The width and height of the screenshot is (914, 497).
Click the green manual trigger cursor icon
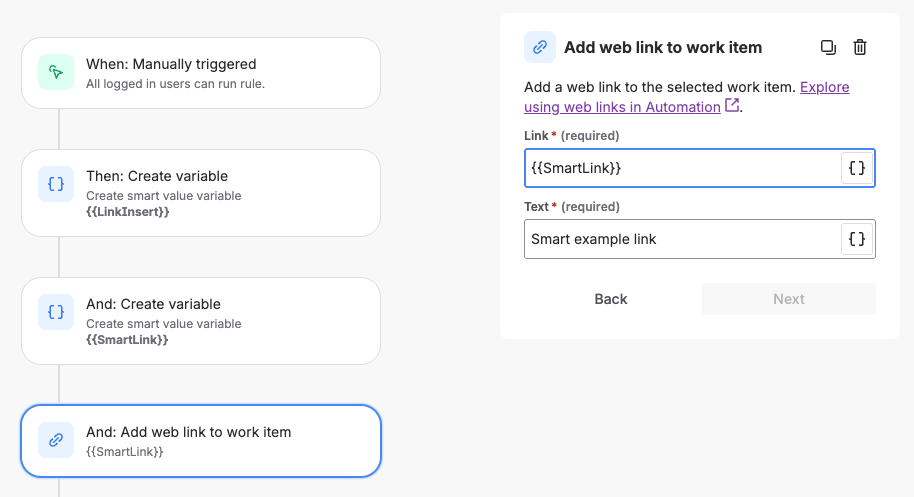(x=57, y=72)
